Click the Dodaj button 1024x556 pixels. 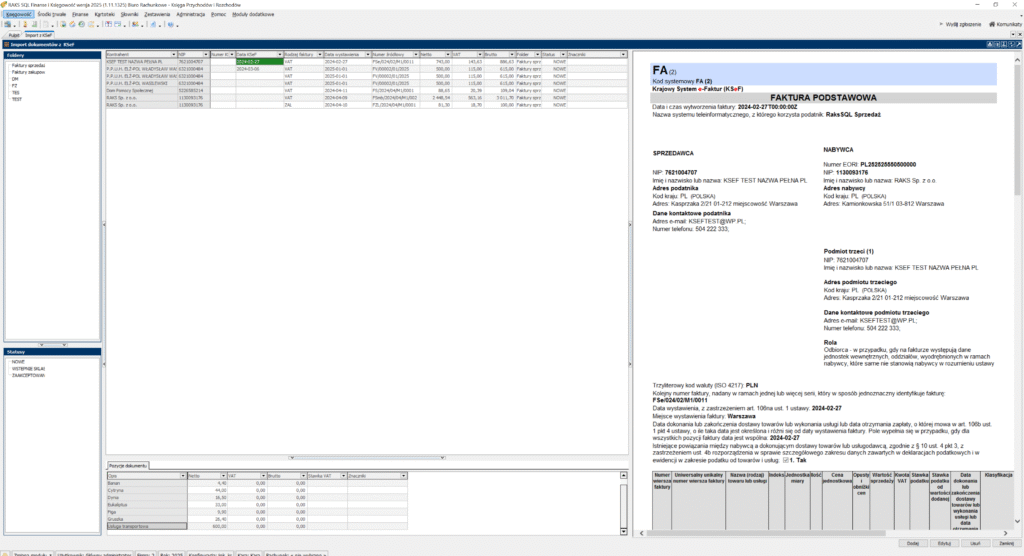[911, 544]
